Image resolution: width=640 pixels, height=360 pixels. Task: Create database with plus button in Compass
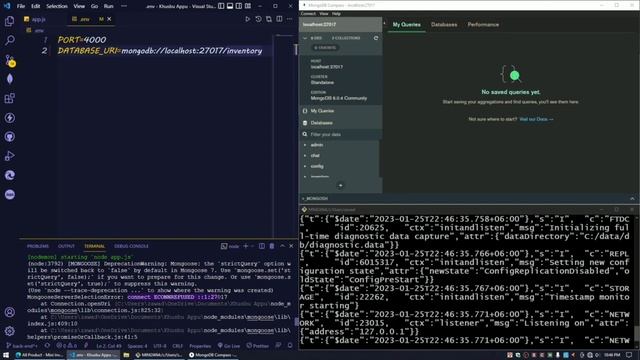click(340, 185)
